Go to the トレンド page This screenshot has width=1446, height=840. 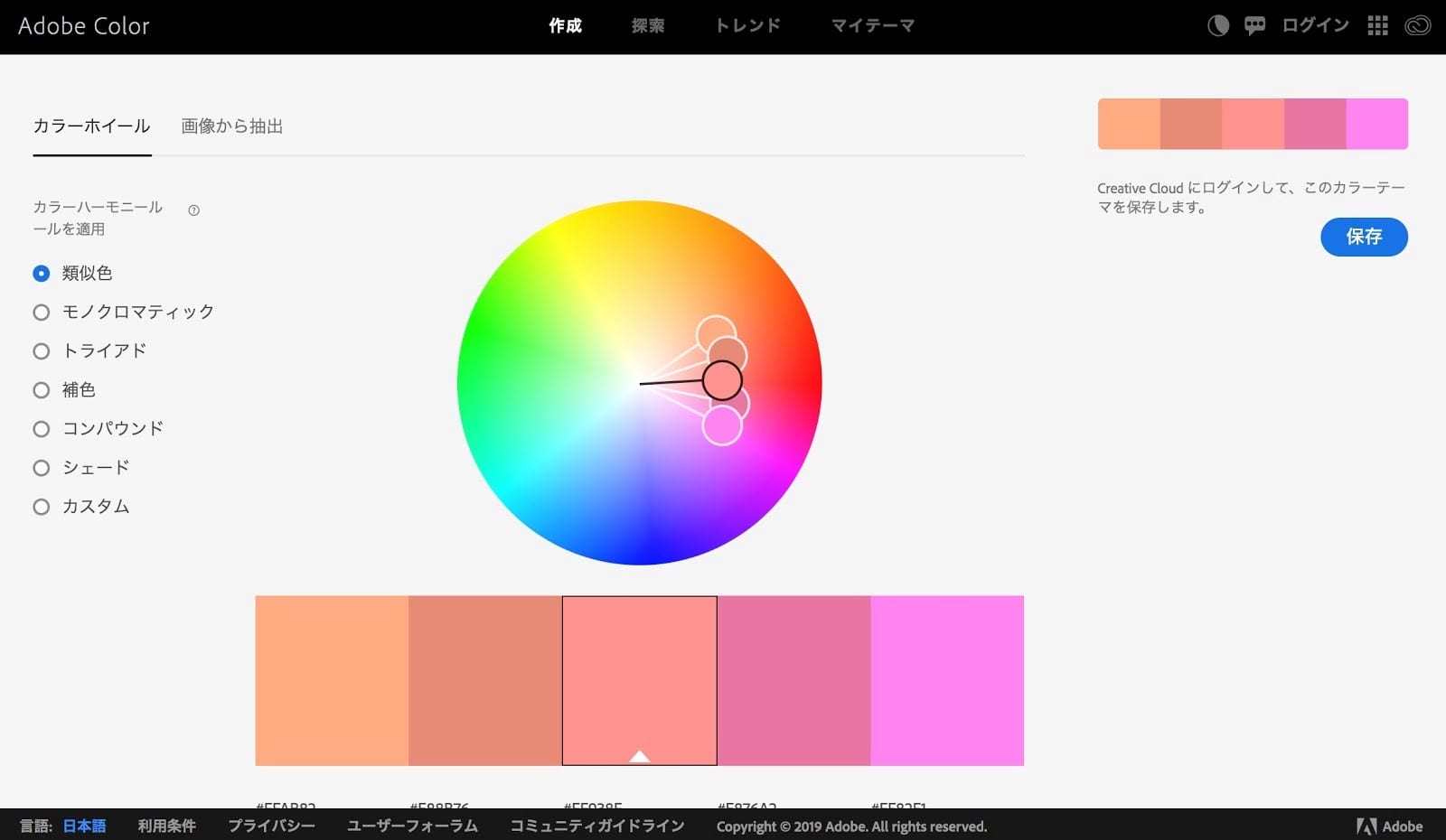click(x=748, y=26)
